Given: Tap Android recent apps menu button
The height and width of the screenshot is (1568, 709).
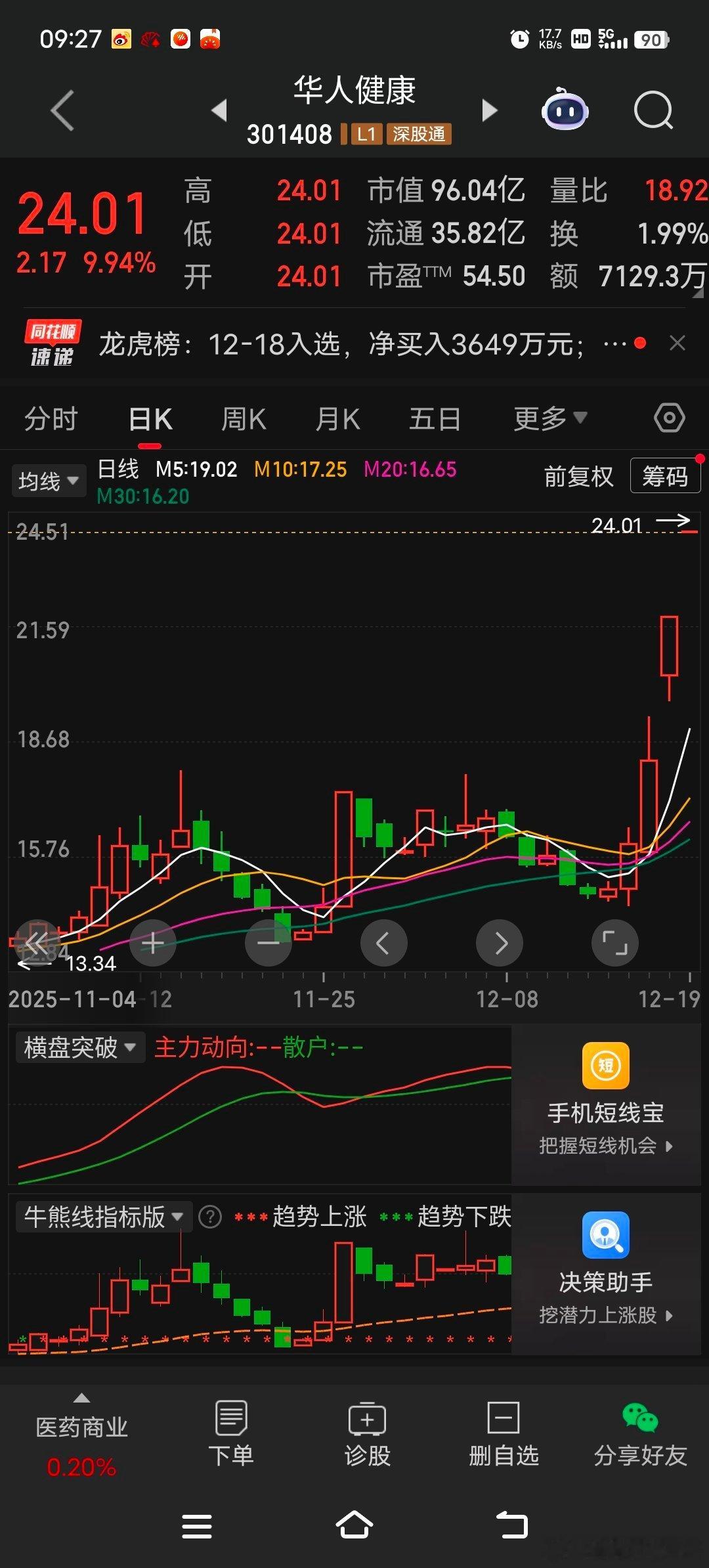Looking at the screenshot, I should (197, 1526).
